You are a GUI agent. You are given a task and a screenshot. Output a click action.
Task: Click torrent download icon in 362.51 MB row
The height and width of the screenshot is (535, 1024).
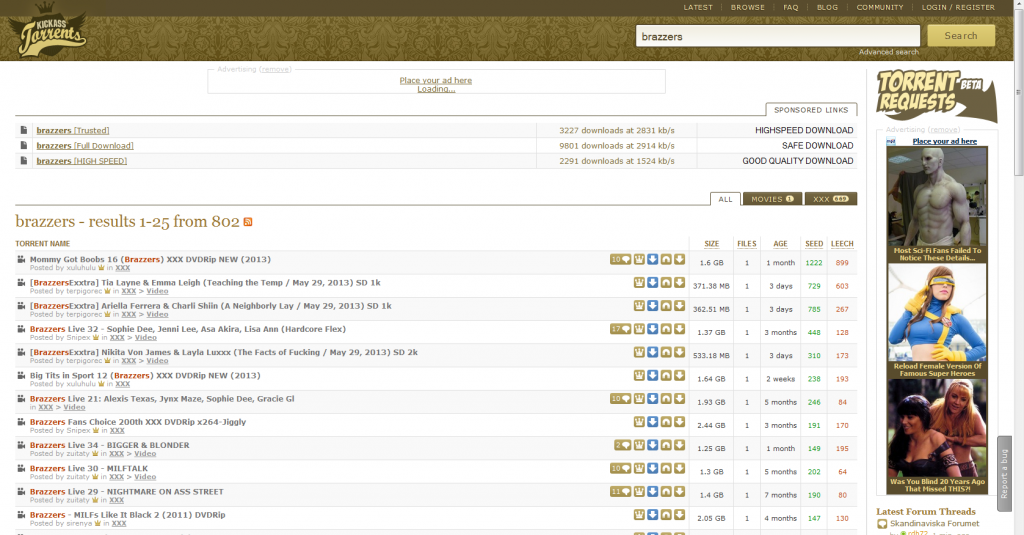(x=680, y=306)
